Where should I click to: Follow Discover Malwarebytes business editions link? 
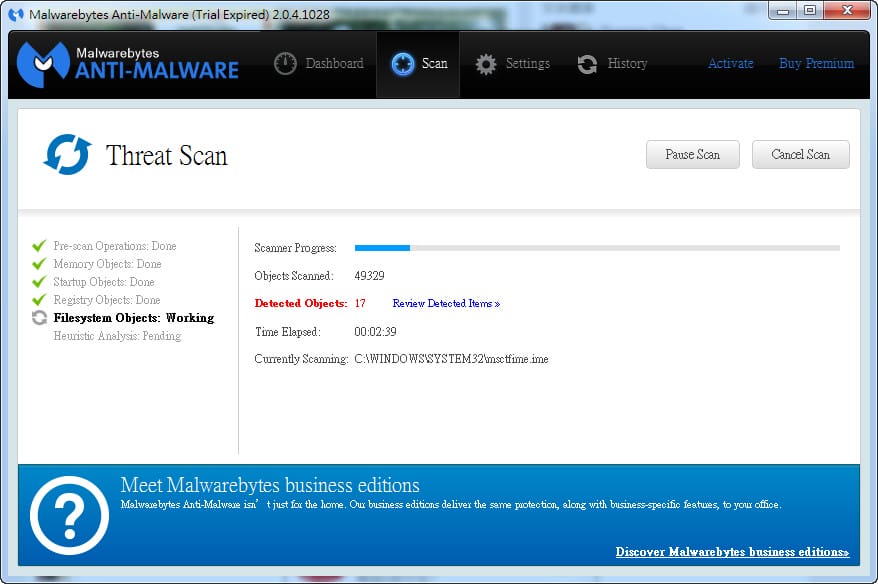tap(732, 552)
